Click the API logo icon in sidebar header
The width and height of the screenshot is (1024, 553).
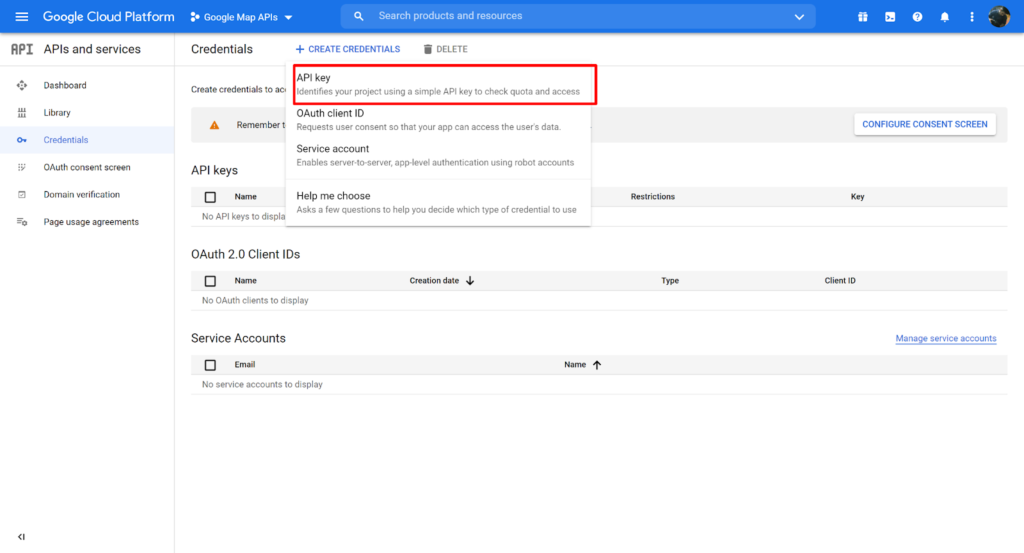[22, 49]
